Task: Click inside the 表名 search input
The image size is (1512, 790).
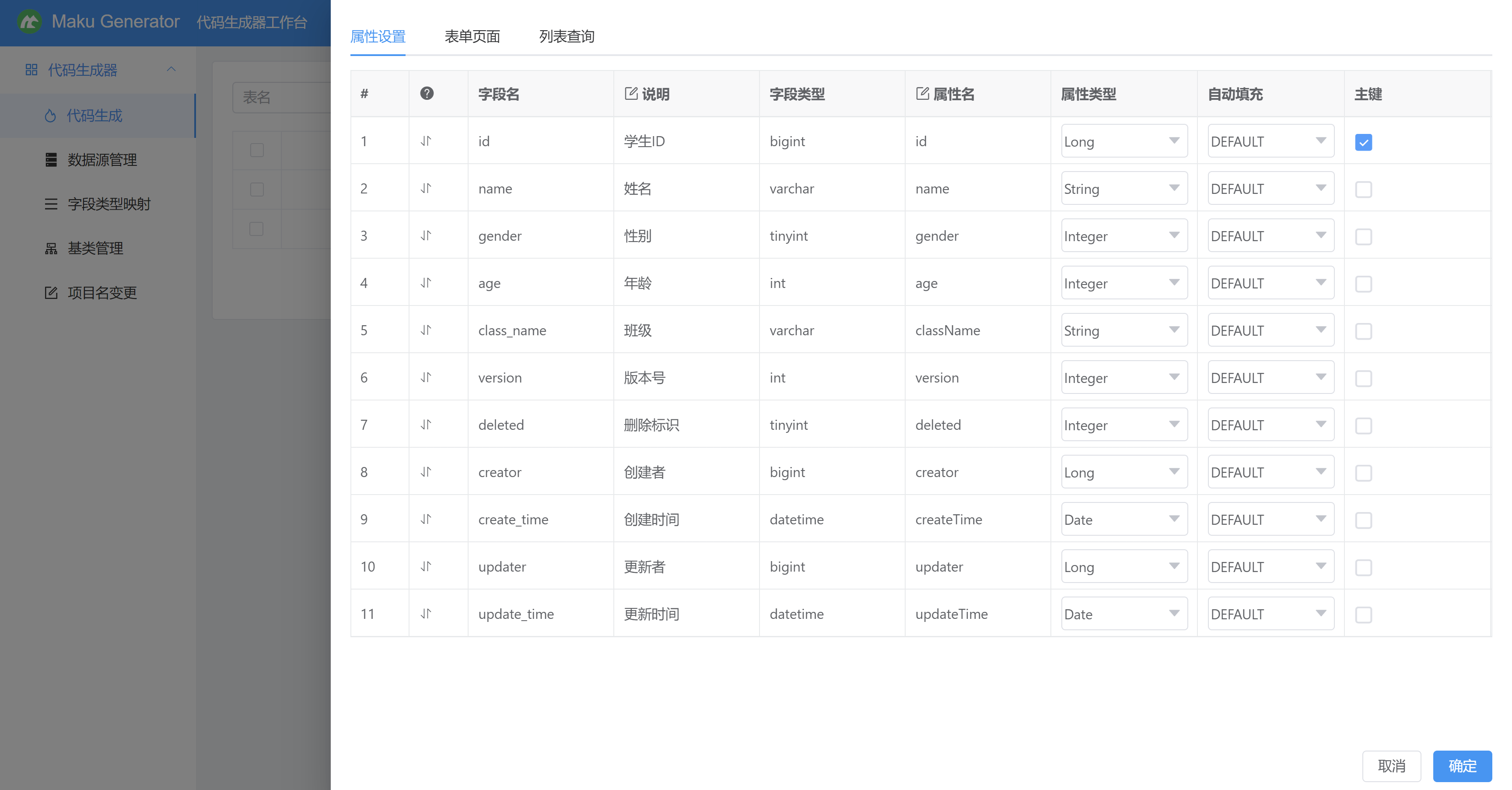Action: pos(282,98)
